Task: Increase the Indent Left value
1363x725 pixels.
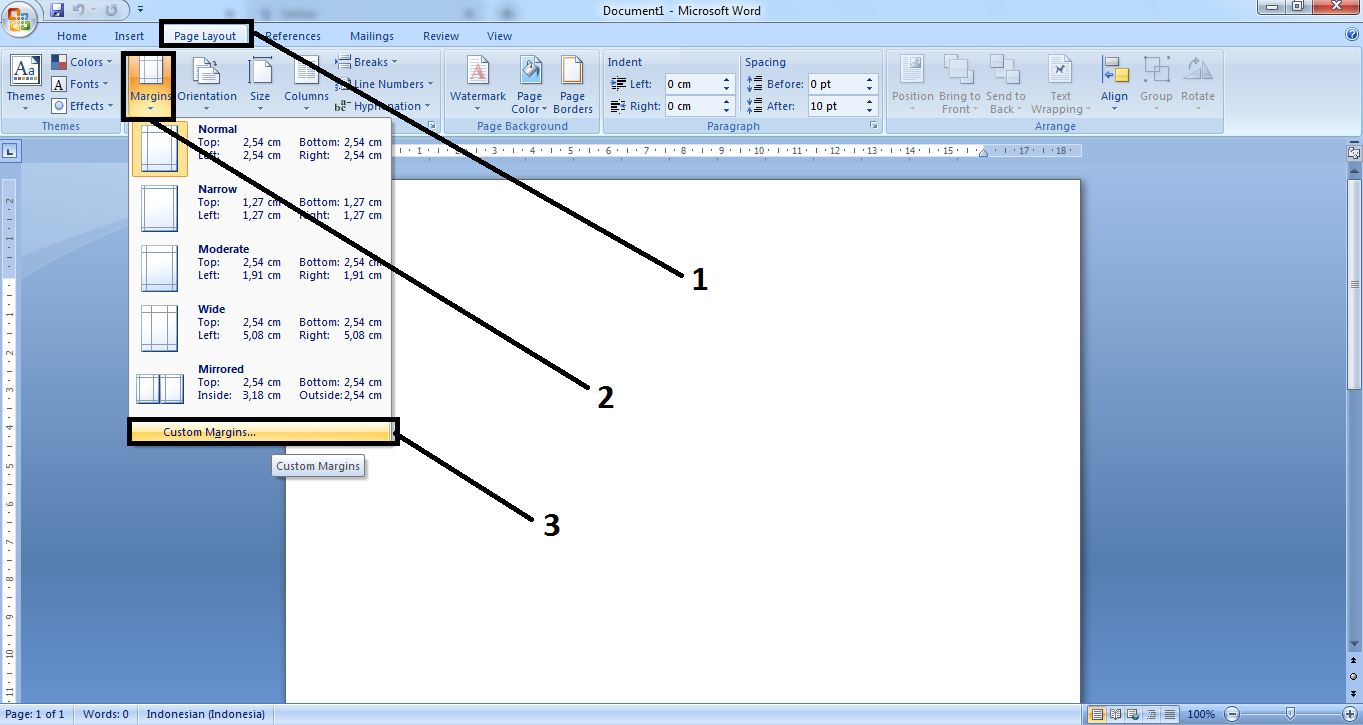Action: click(x=728, y=80)
